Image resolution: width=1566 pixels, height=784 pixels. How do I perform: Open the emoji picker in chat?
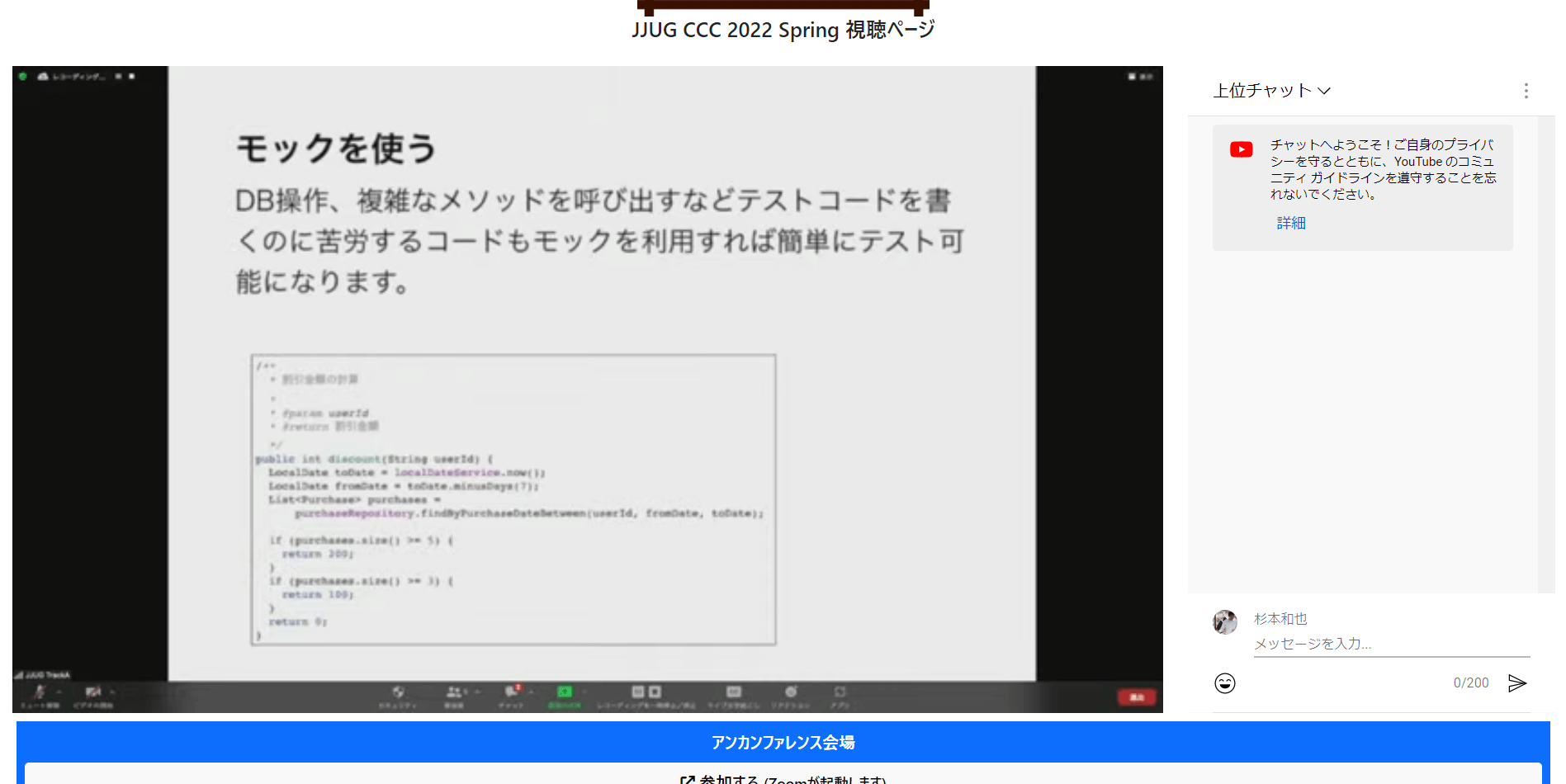(x=1225, y=683)
